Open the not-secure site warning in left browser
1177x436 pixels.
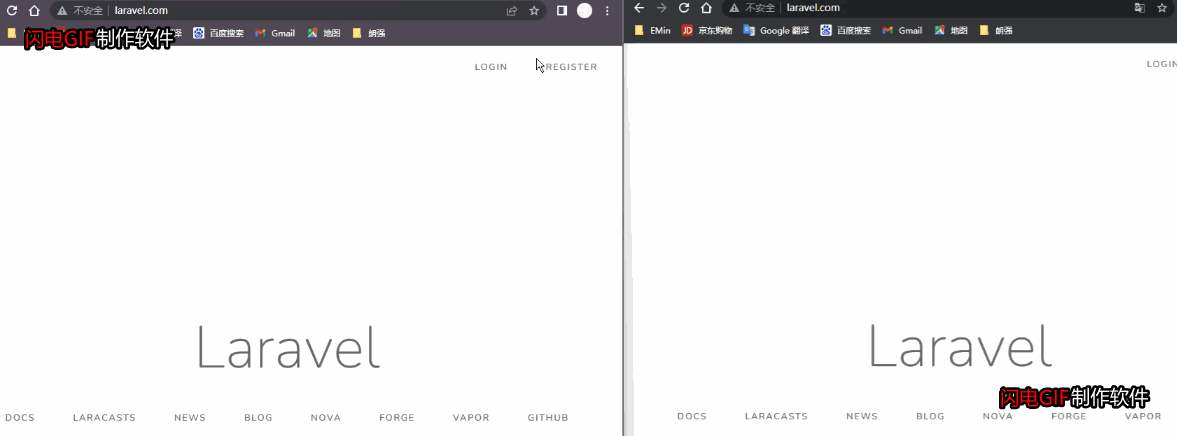pos(80,11)
